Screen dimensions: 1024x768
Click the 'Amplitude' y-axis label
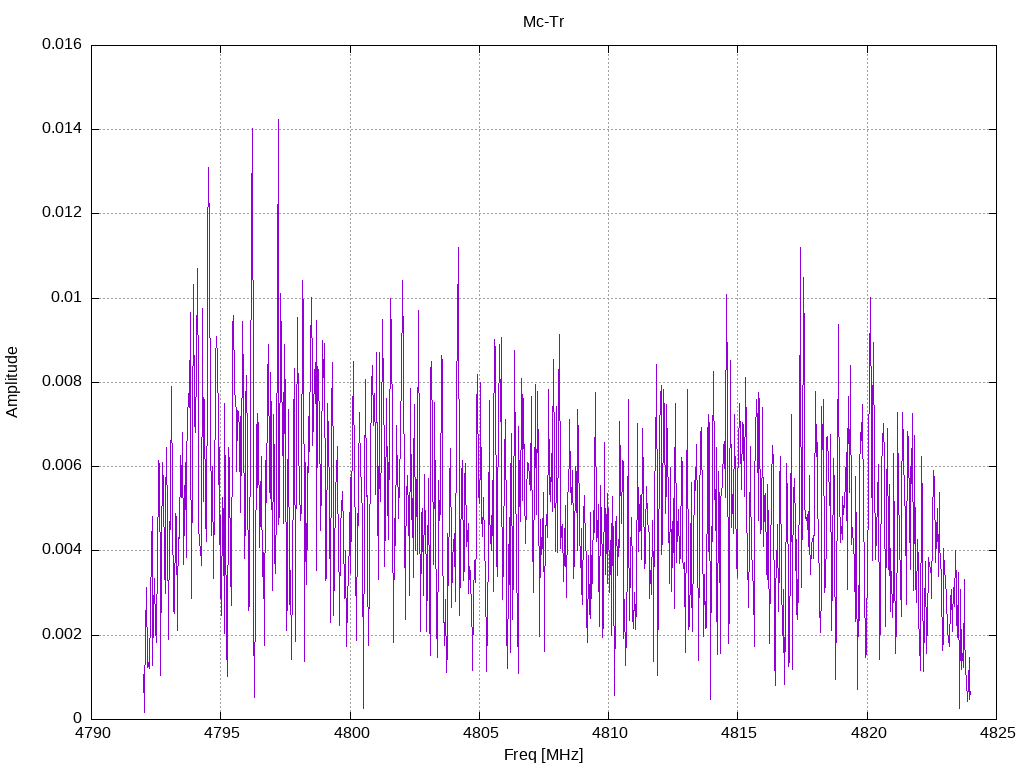click(x=12, y=382)
